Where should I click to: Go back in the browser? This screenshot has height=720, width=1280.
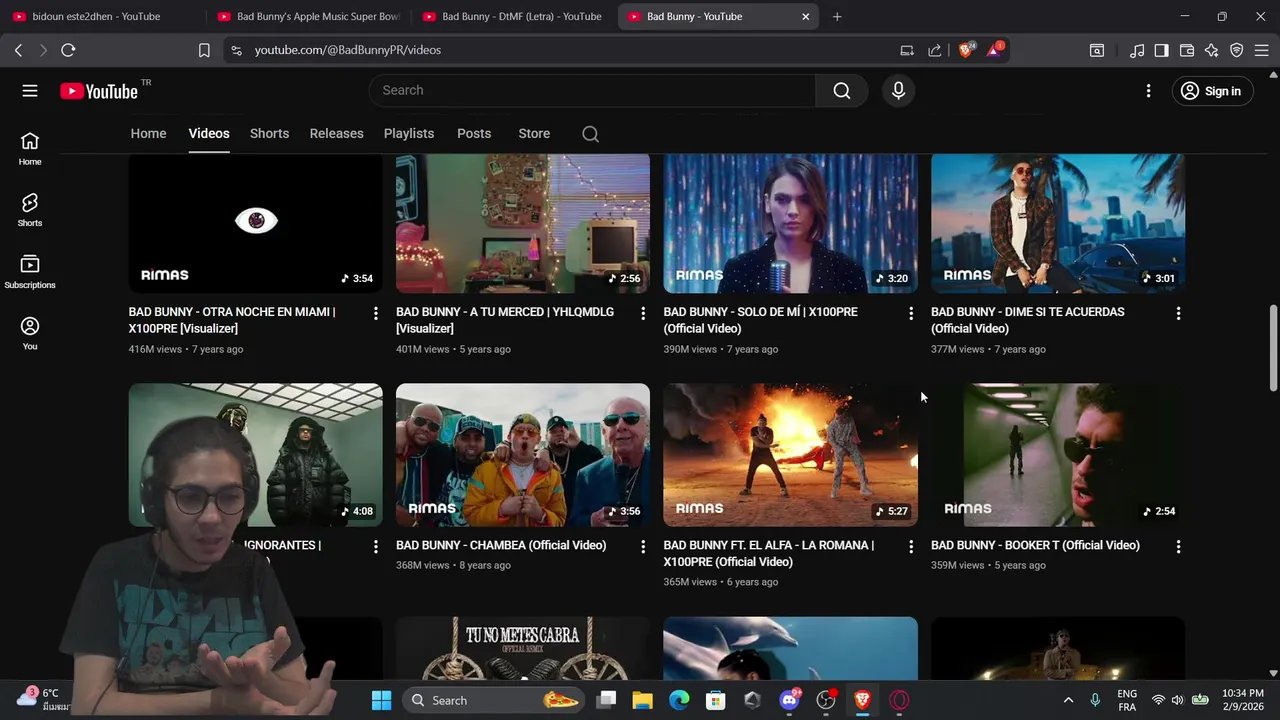click(x=18, y=50)
